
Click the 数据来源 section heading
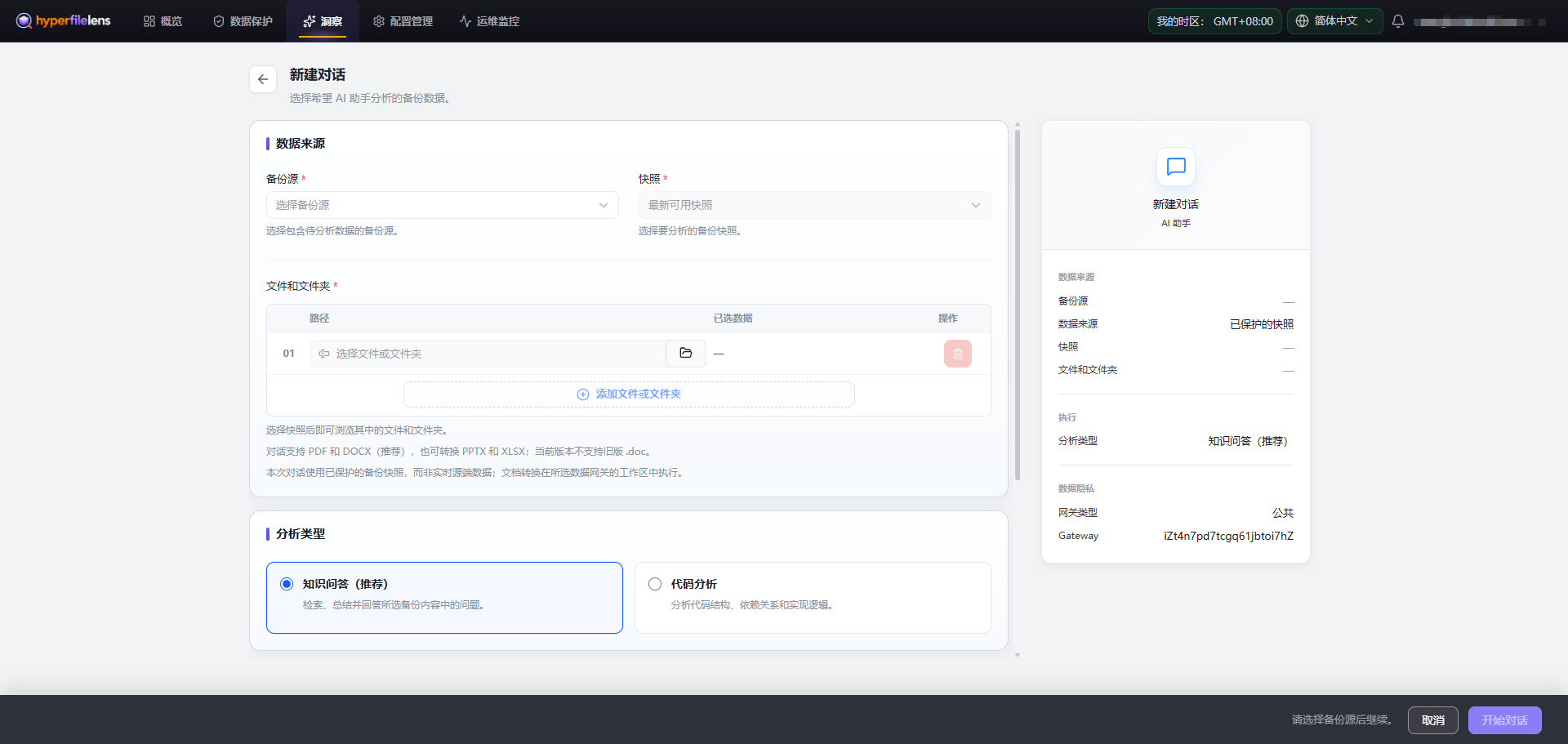click(301, 144)
